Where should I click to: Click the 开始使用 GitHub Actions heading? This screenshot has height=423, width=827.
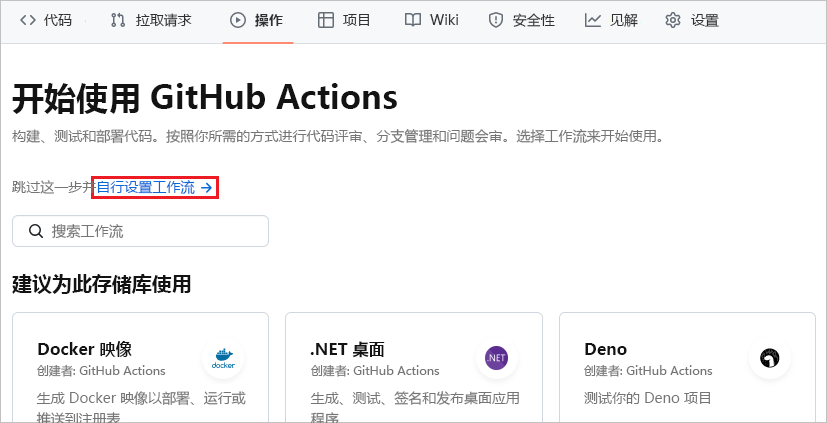tap(205, 98)
